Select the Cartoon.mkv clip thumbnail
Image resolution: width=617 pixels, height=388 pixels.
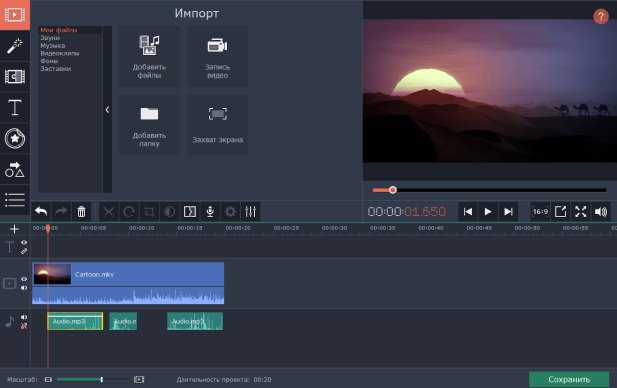click(52, 274)
